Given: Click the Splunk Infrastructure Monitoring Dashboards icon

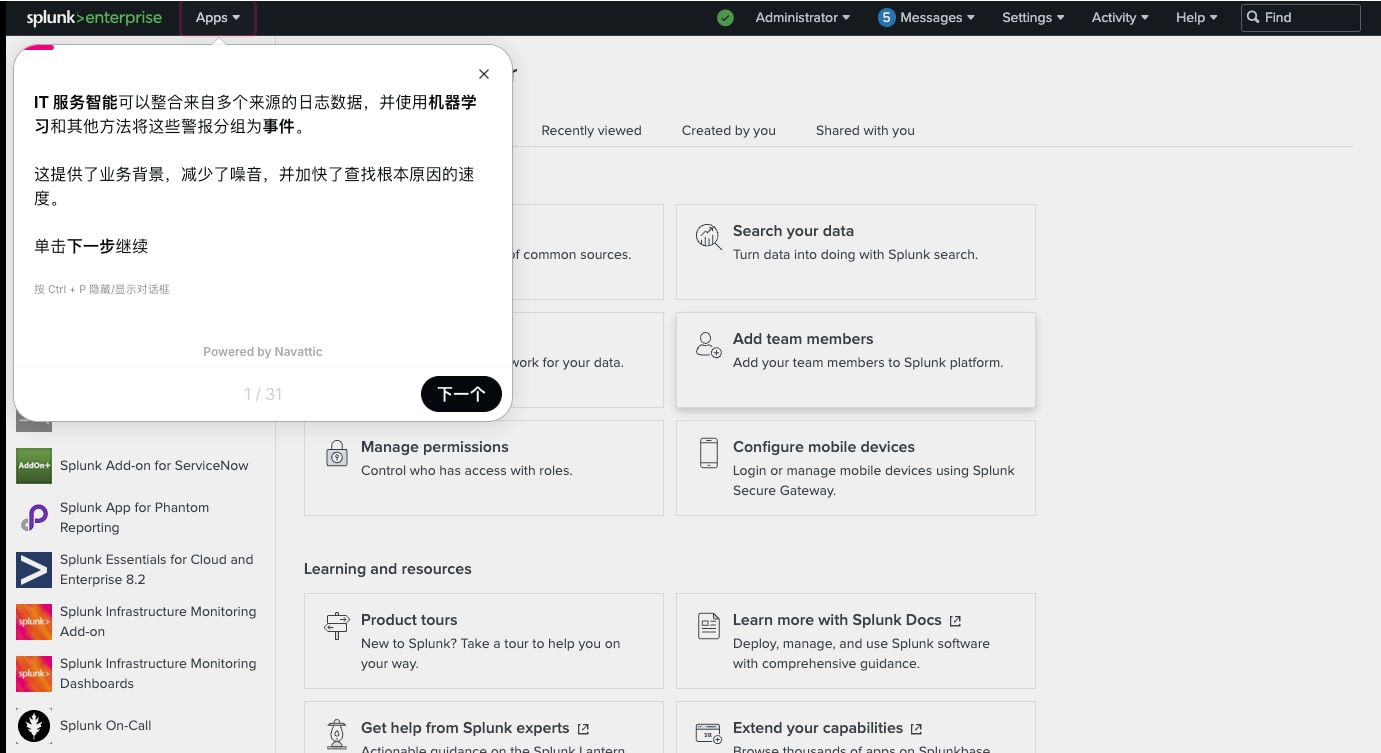Looking at the screenshot, I should point(34,674).
